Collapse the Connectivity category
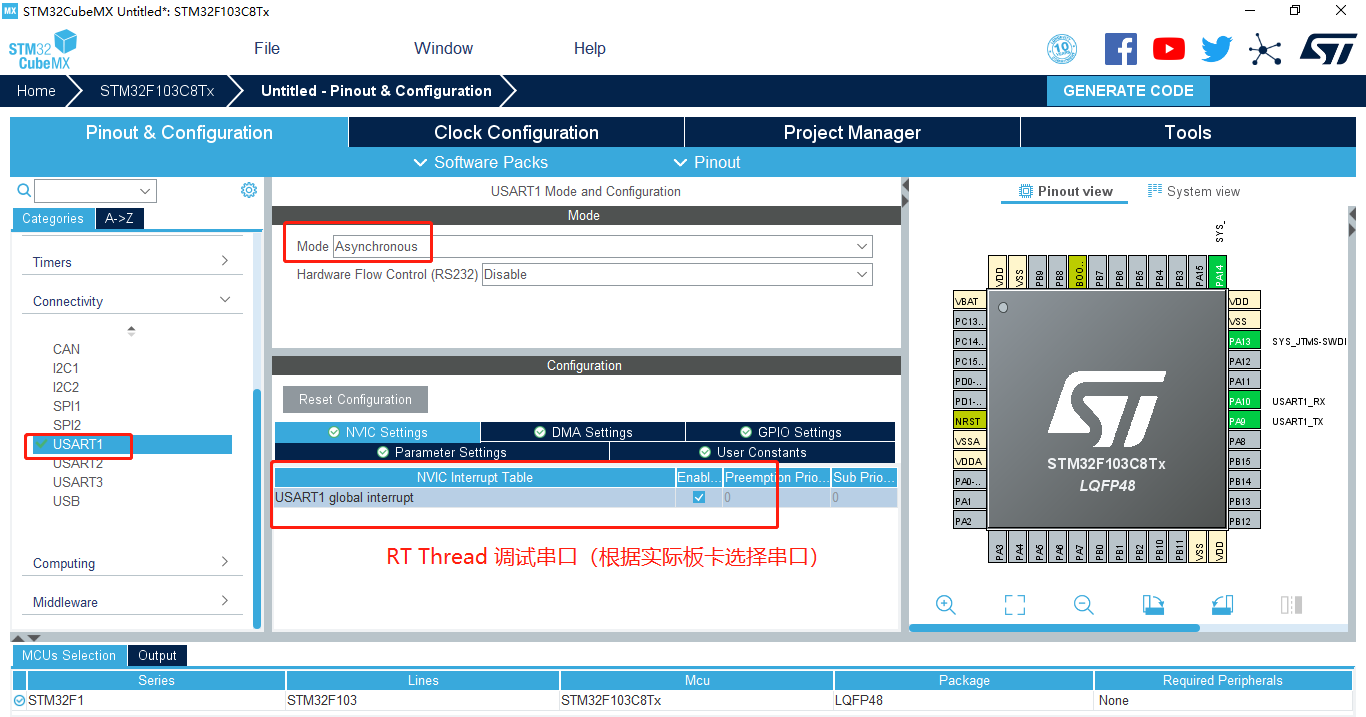Screen dimensions: 1366x717 tap(132, 301)
